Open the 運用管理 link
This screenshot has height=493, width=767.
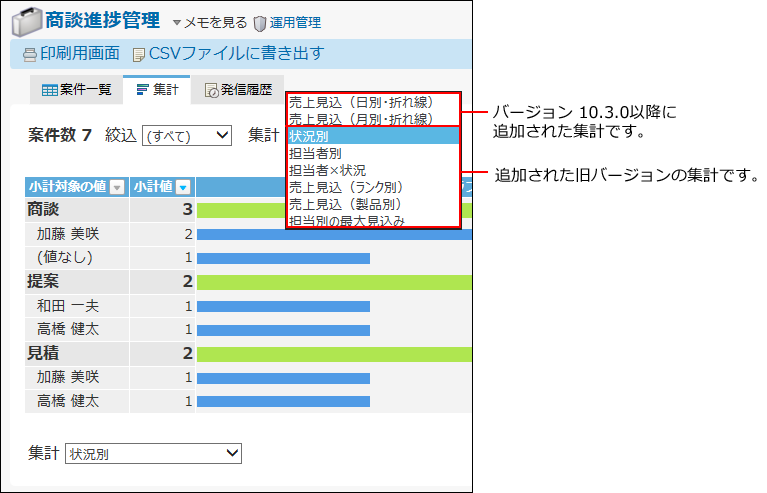295,22
